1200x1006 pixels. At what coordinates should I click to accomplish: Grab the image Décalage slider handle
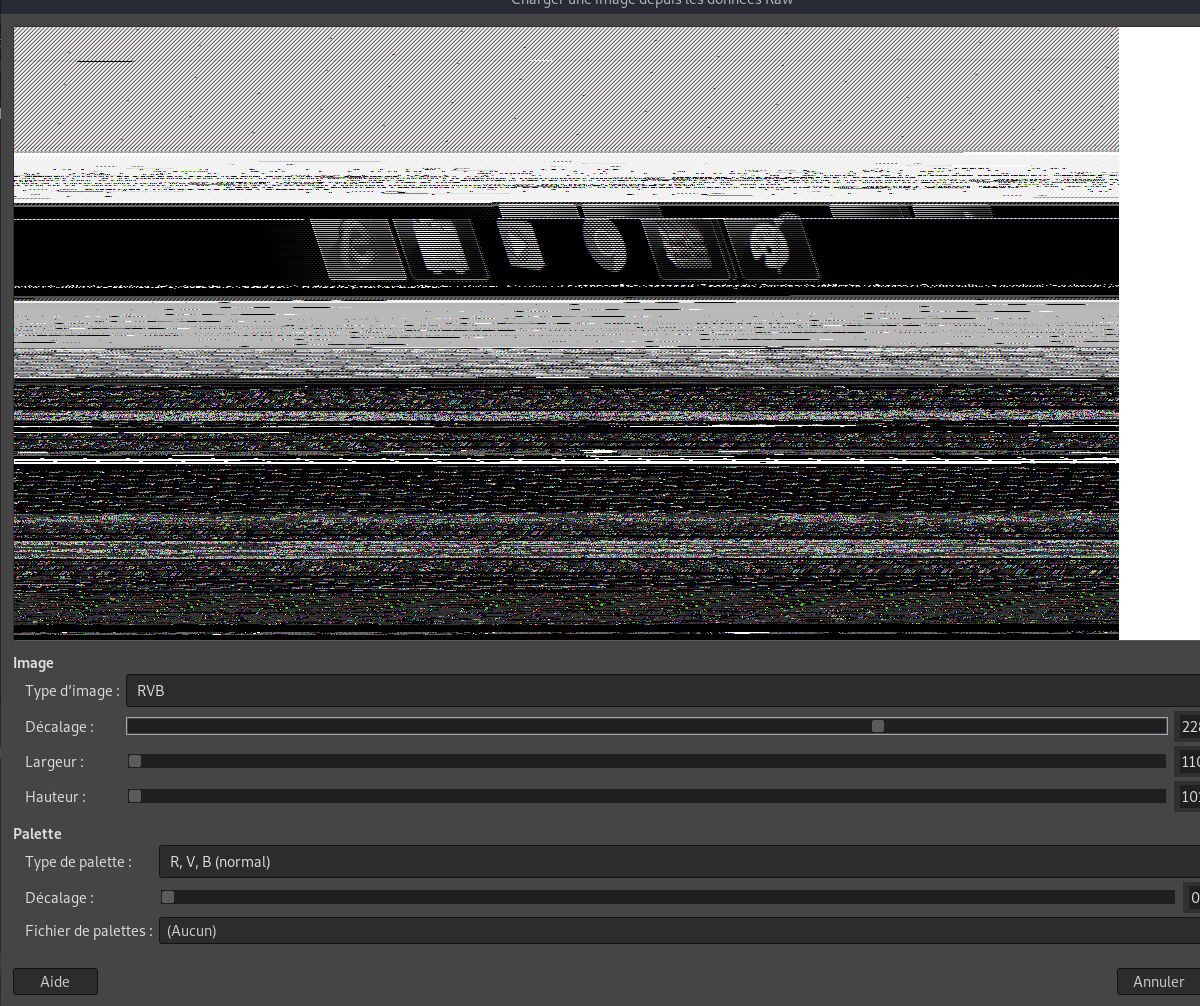pyautogui.click(x=878, y=726)
